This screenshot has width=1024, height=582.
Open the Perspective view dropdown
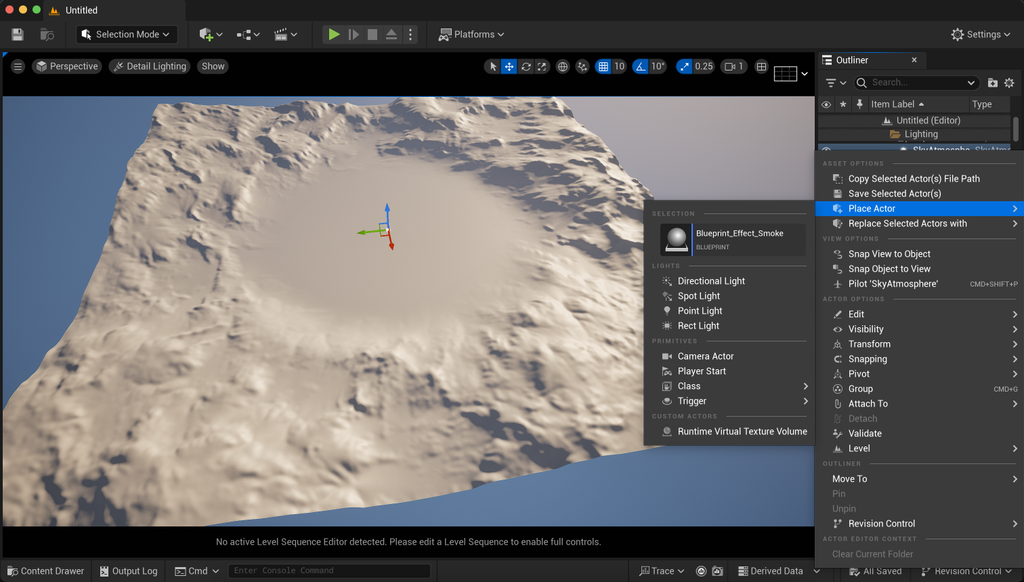point(66,66)
